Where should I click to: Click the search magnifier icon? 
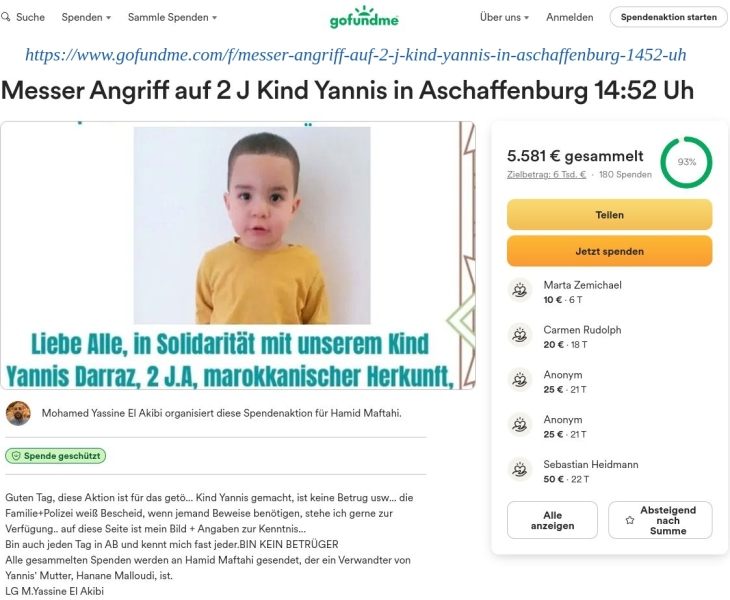(x=5, y=17)
